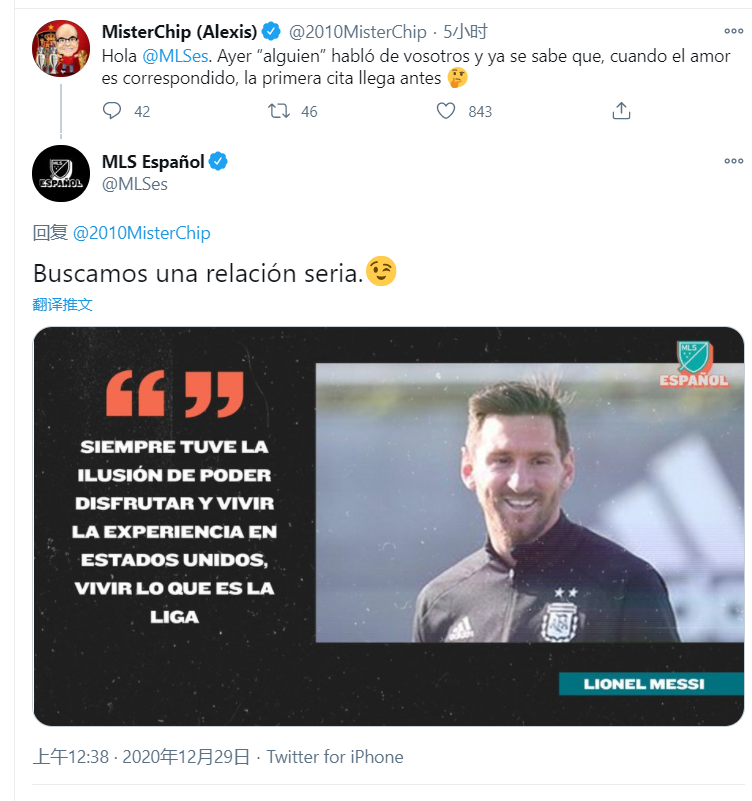Screen dimensions: 752x801
Task: Follow the @MLSes mention in MisterChip's tweet
Action: pos(175,56)
